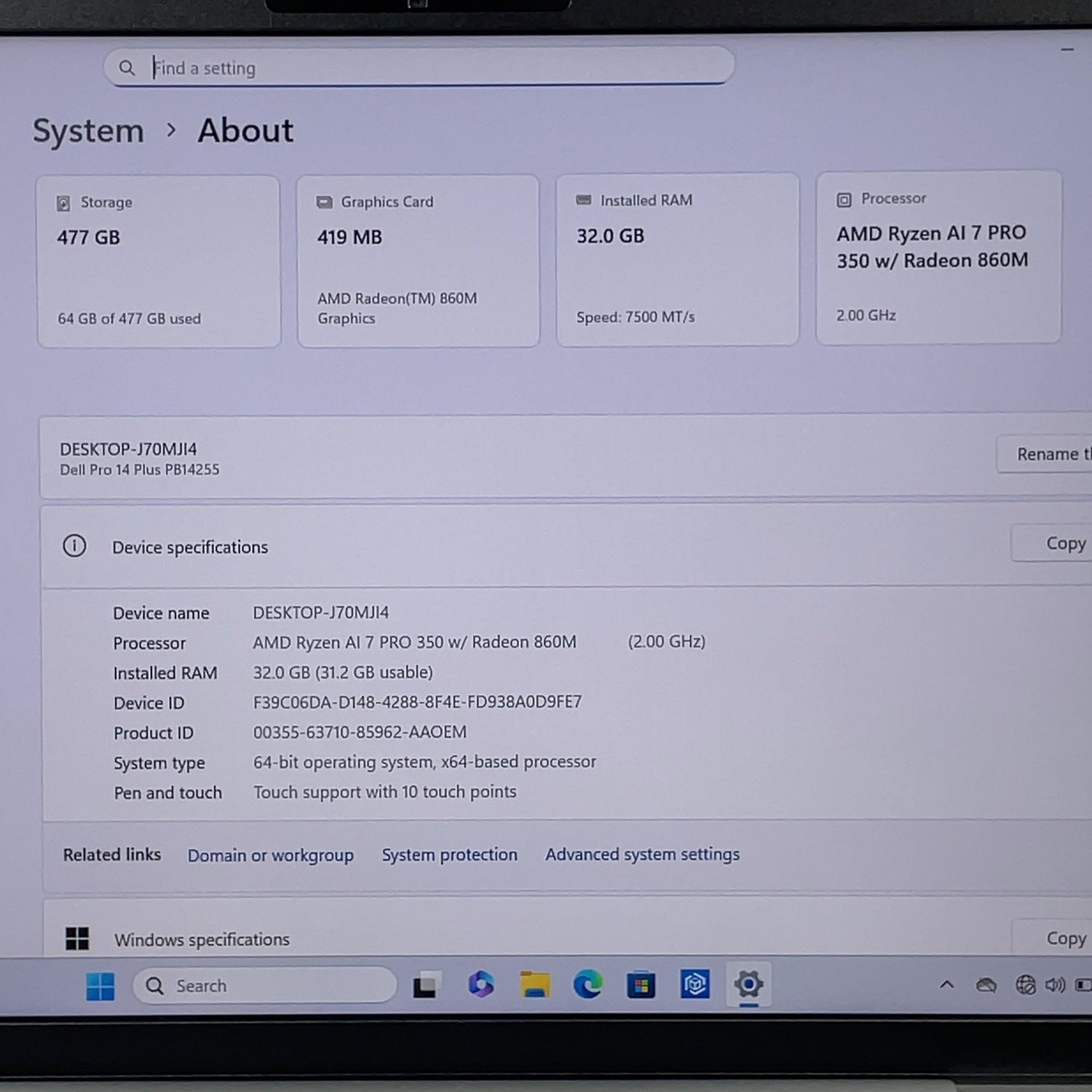The height and width of the screenshot is (1092, 1092).
Task: Click the battery tray icon
Action: pyautogui.click(x=1083, y=985)
